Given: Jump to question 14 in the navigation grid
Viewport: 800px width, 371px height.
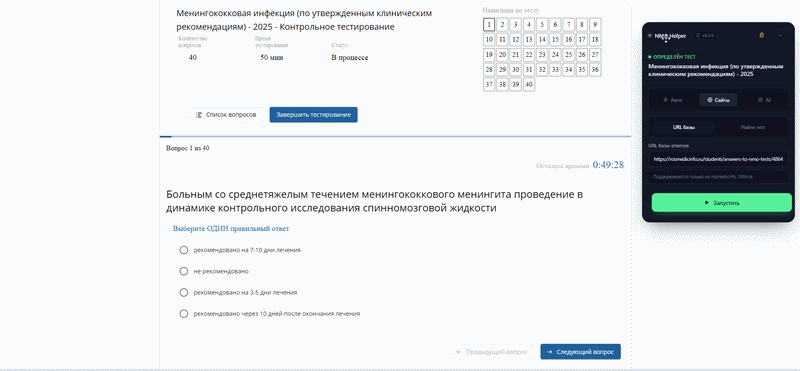Looking at the screenshot, I should tap(542, 39).
